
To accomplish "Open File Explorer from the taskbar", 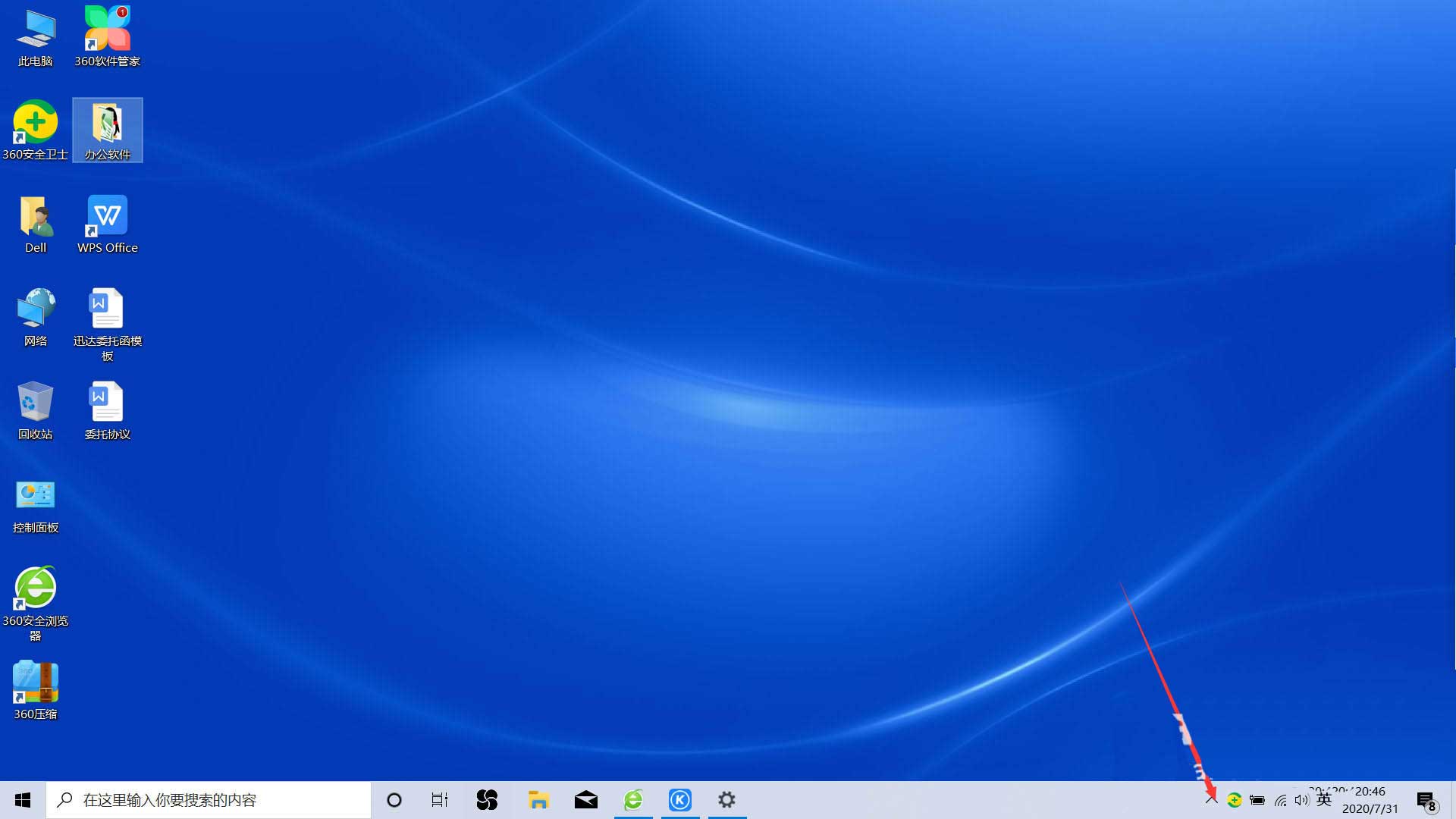I will 538,799.
